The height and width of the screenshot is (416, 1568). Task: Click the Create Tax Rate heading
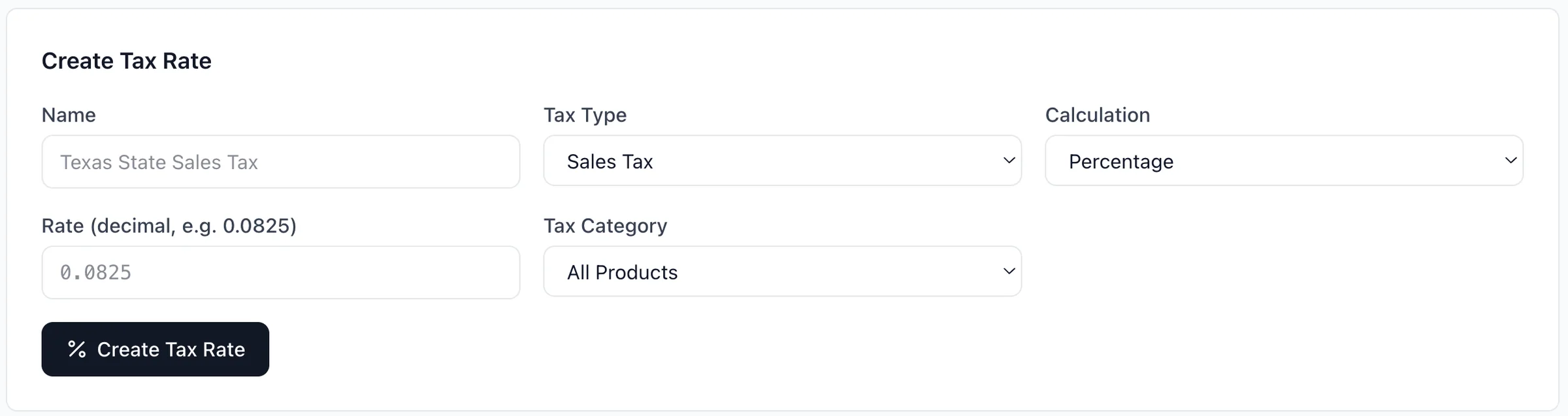pyautogui.click(x=127, y=61)
